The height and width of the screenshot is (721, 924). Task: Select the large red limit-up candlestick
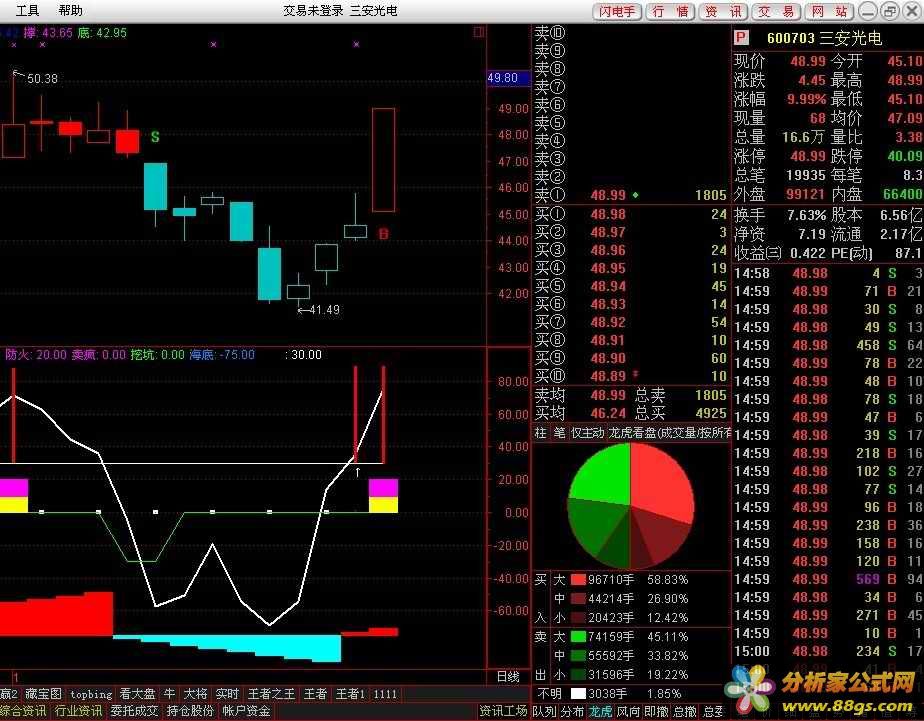384,160
